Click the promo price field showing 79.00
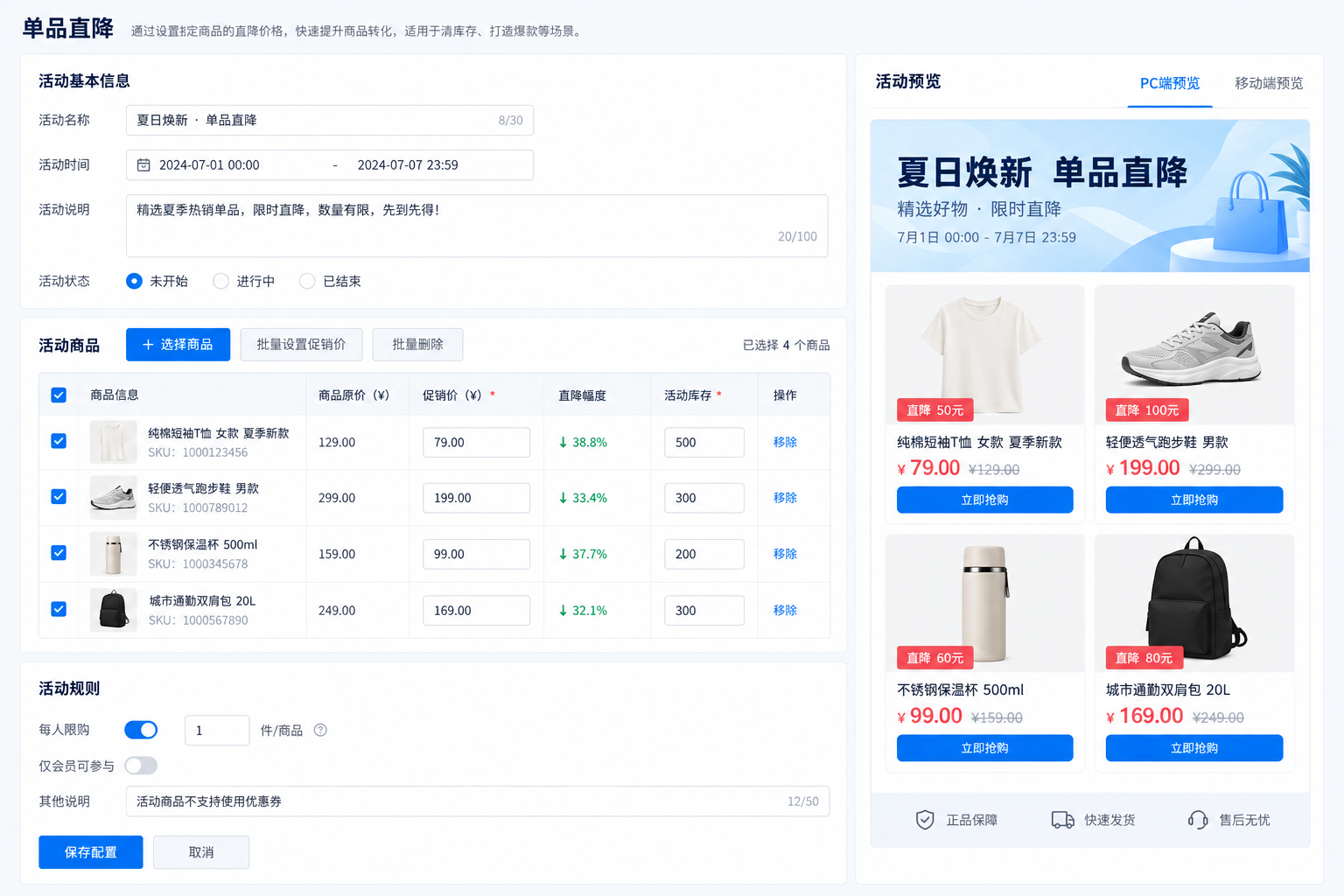The image size is (1344, 896). [x=476, y=442]
